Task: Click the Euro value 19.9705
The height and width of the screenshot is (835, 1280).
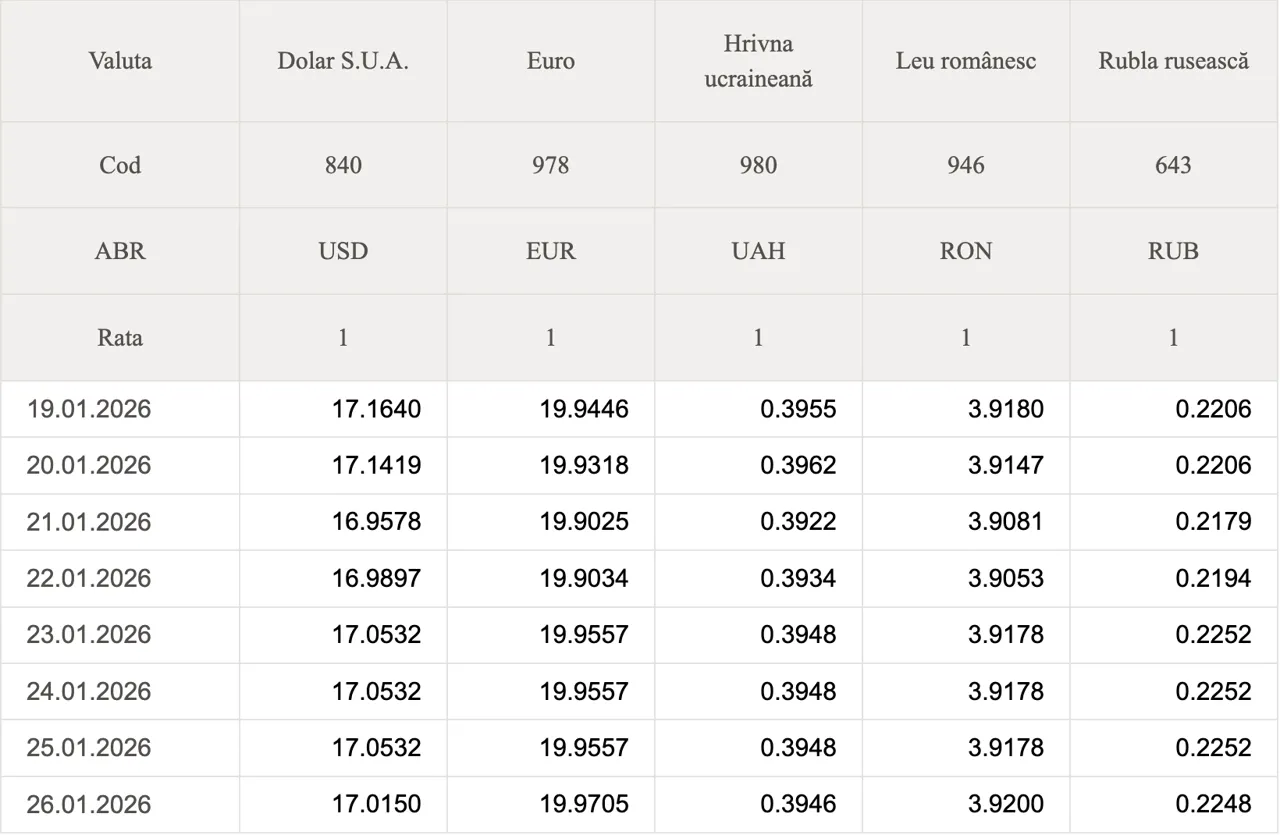Action: coord(584,805)
